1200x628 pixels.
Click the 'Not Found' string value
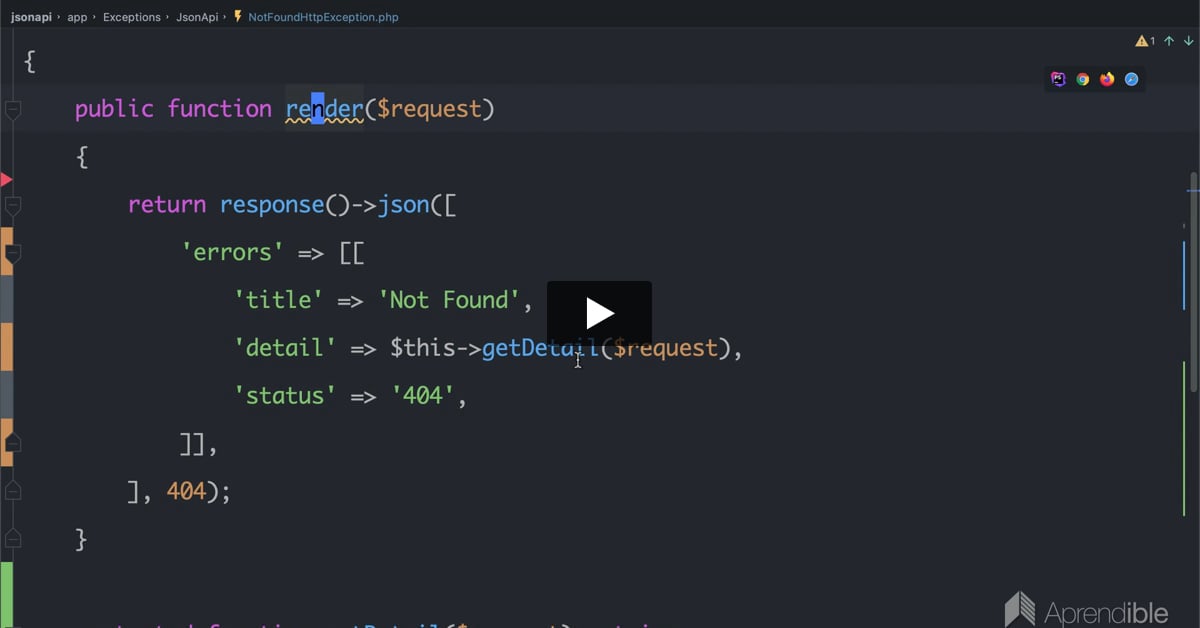[x=449, y=300]
